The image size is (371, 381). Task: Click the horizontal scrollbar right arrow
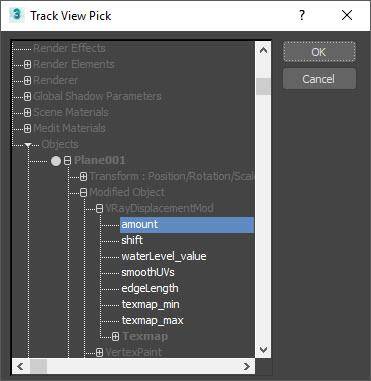coord(247,367)
